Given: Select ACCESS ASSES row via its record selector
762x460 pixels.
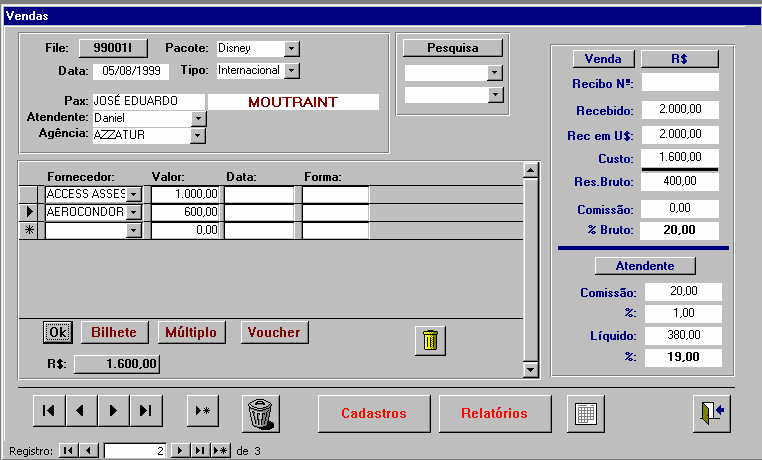Looking at the screenshot, I should (29, 194).
